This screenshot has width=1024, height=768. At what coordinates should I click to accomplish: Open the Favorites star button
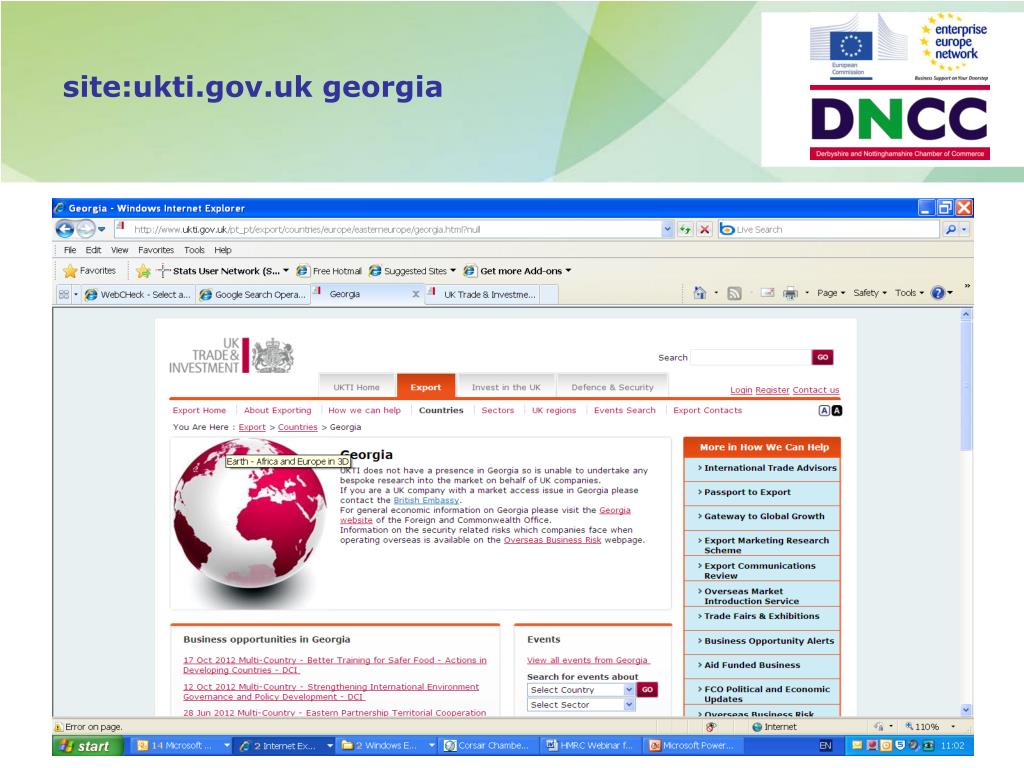click(x=89, y=270)
